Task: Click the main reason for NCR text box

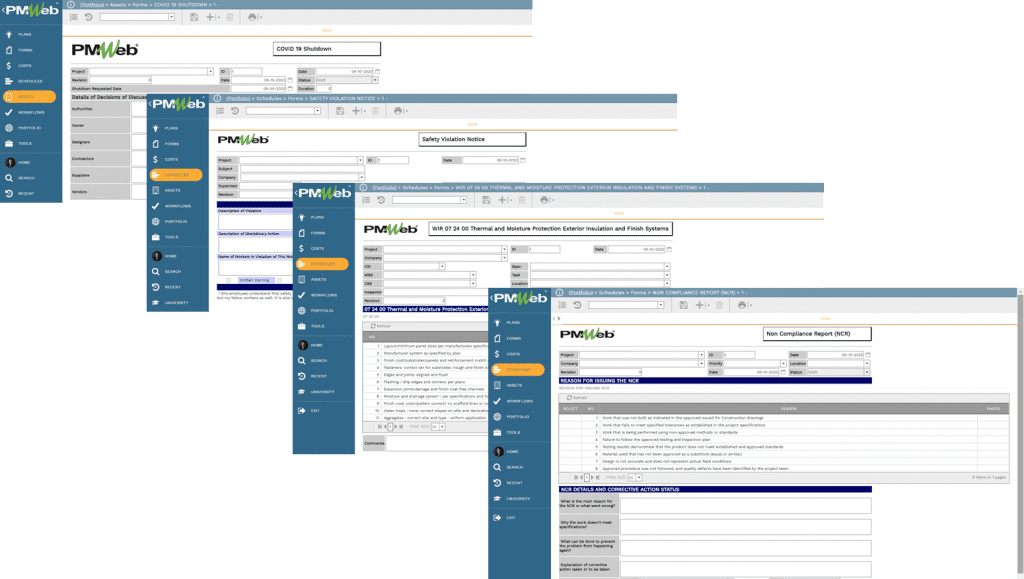Action: coord(745,505)
